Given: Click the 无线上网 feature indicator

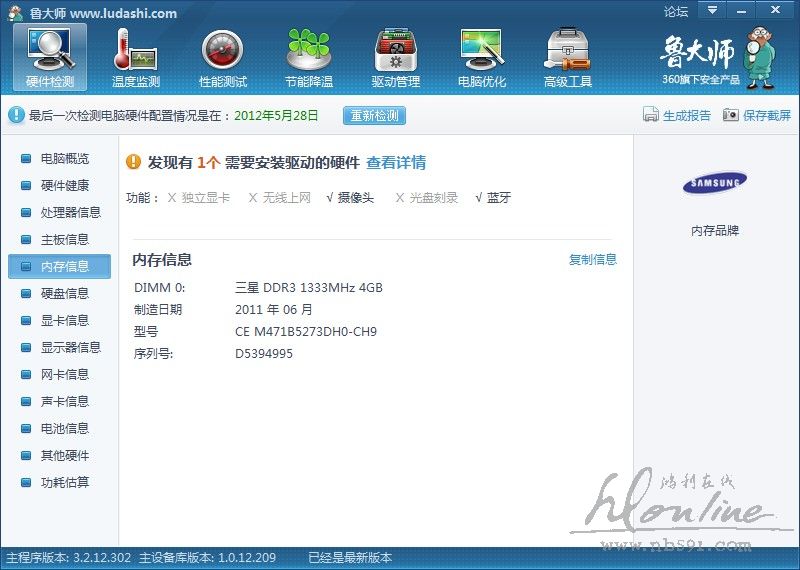Looking at the screenshot, I should 280,198.
